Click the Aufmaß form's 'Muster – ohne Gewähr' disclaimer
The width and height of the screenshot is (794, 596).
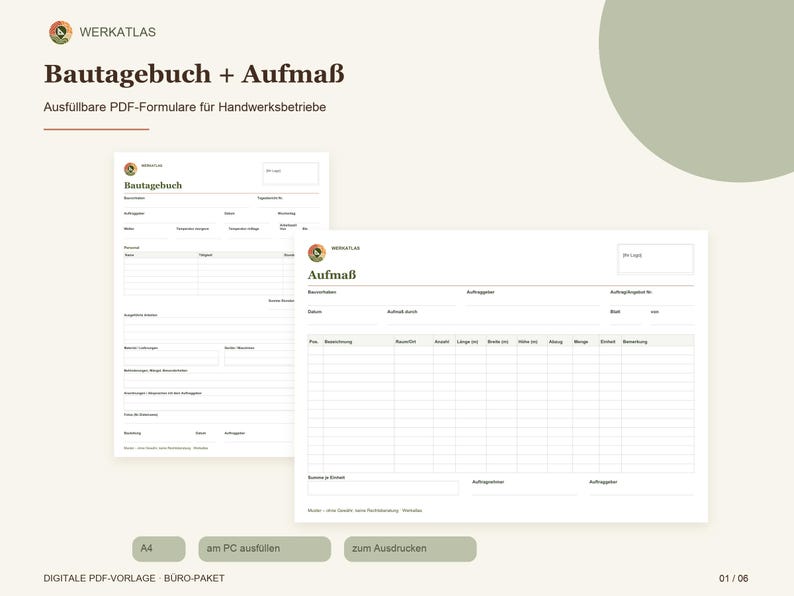click(x=365, y=510)
